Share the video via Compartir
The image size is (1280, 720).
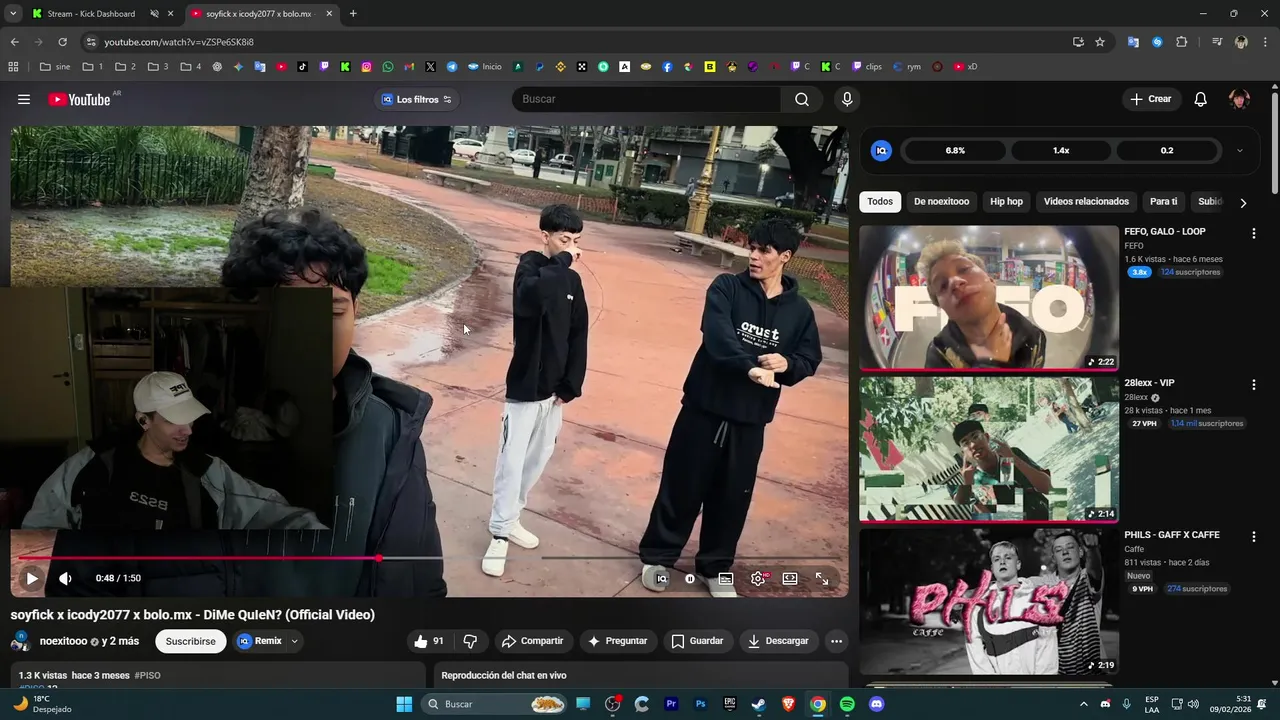click(x=533, y=641)
